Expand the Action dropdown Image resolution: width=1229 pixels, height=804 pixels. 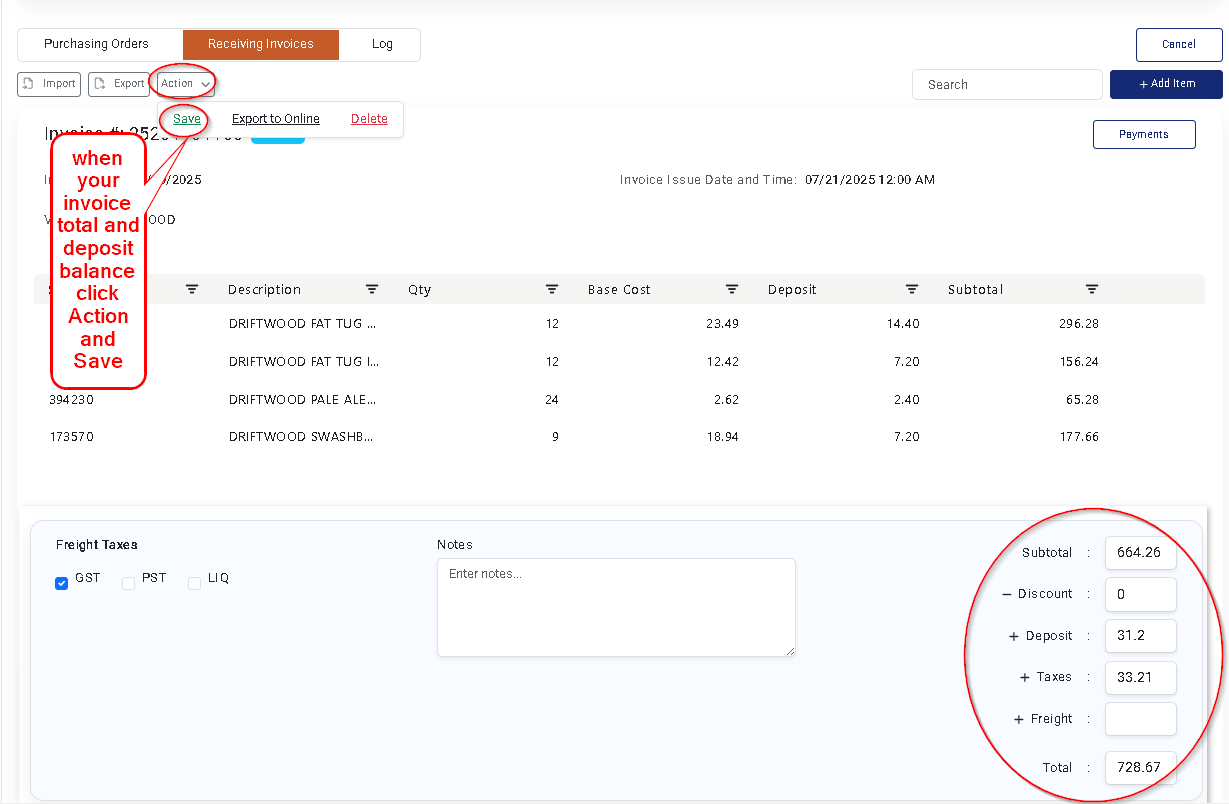point(186,84)
